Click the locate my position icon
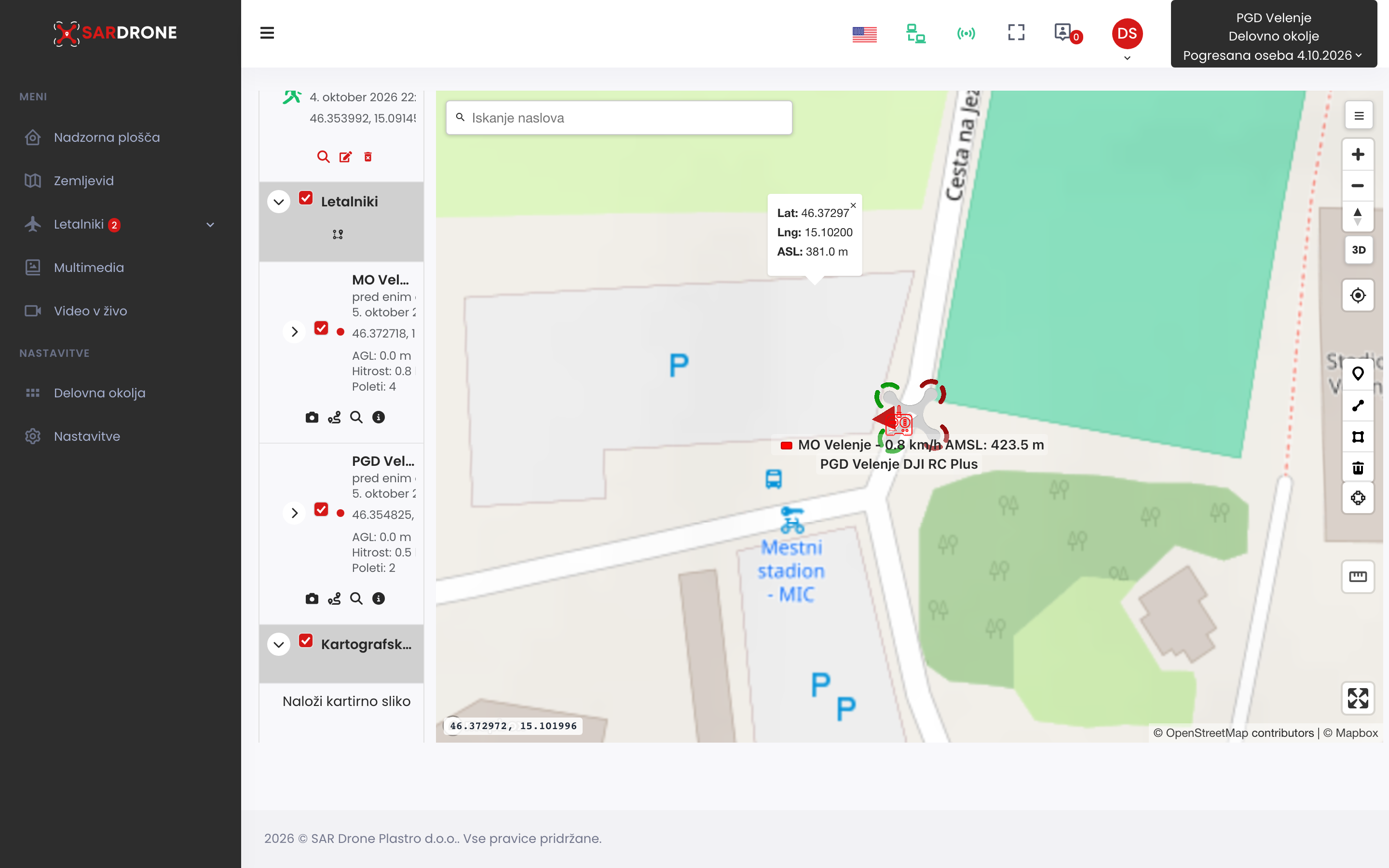Viewport: 1389px width, 868px height. point(1358,295)
